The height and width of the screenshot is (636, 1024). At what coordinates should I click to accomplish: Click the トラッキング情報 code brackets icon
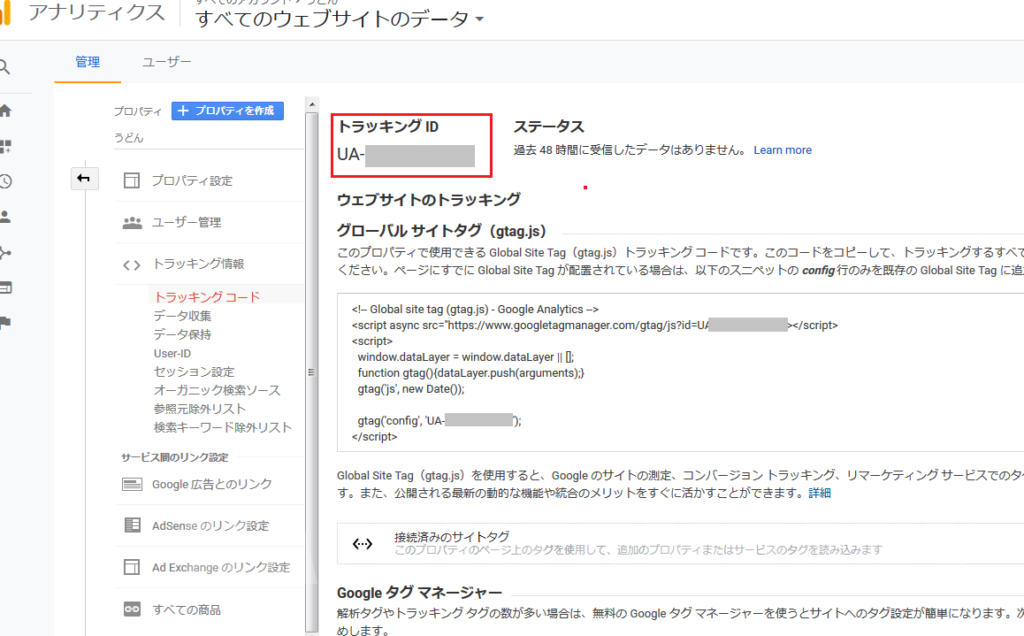(x=132, y=264)
